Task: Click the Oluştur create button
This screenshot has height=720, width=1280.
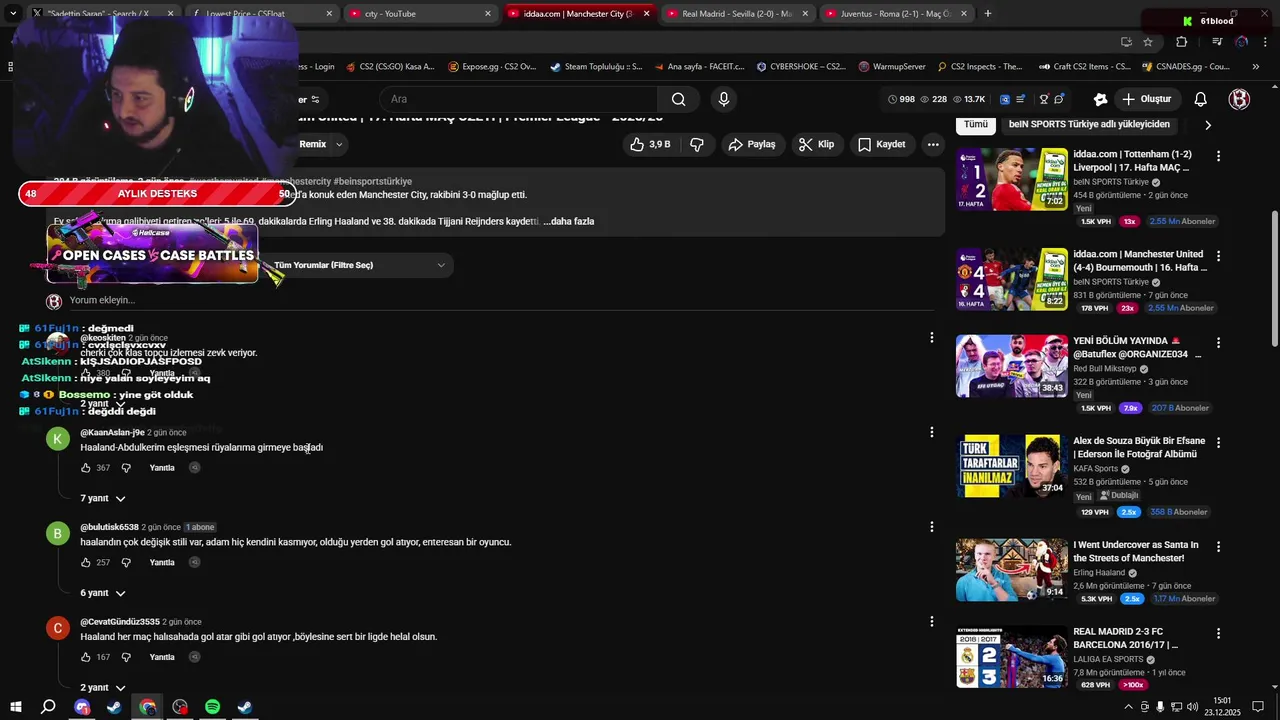Action: [1146, 99]
